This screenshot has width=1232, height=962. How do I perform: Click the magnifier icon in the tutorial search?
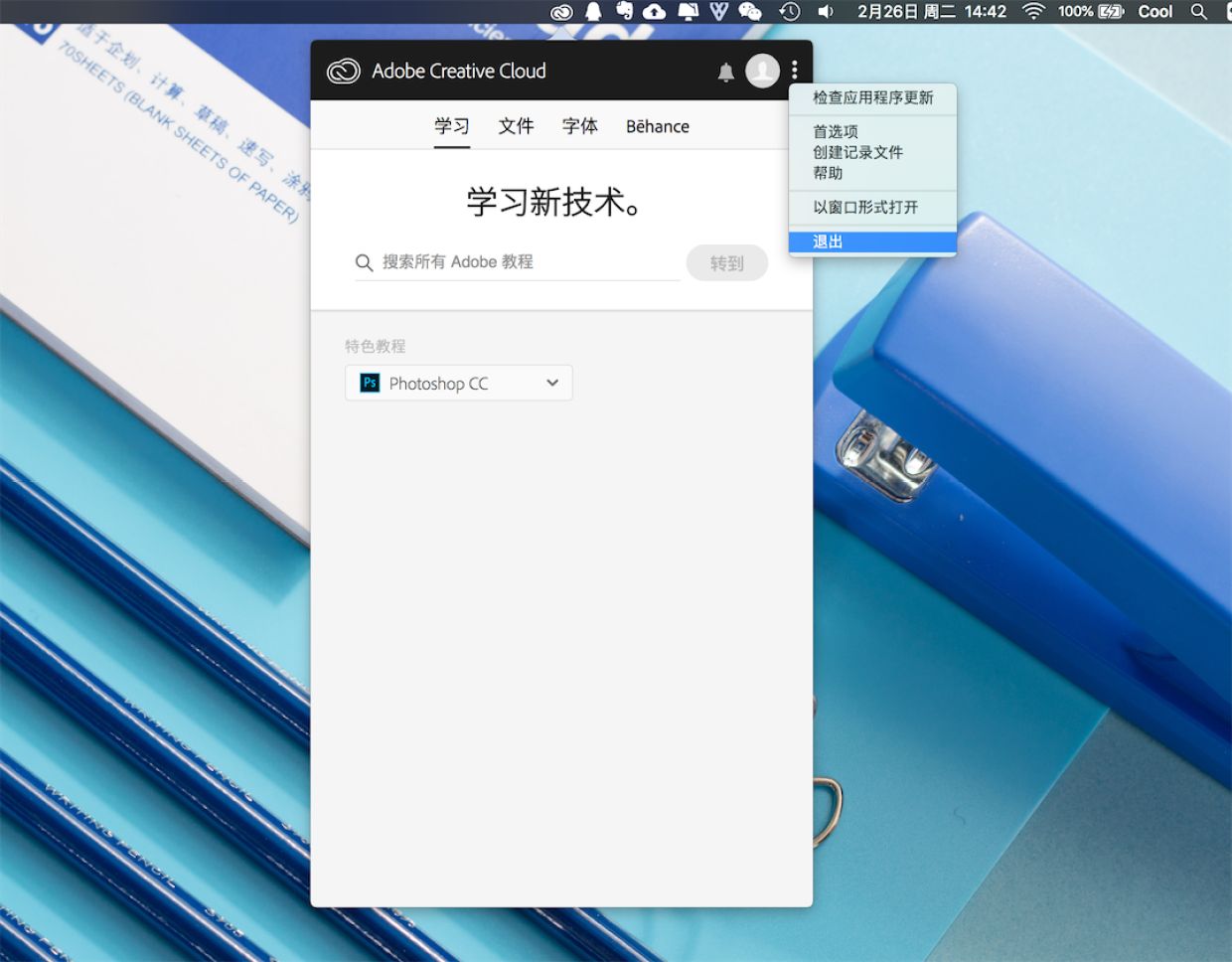(x=365, y=262)
